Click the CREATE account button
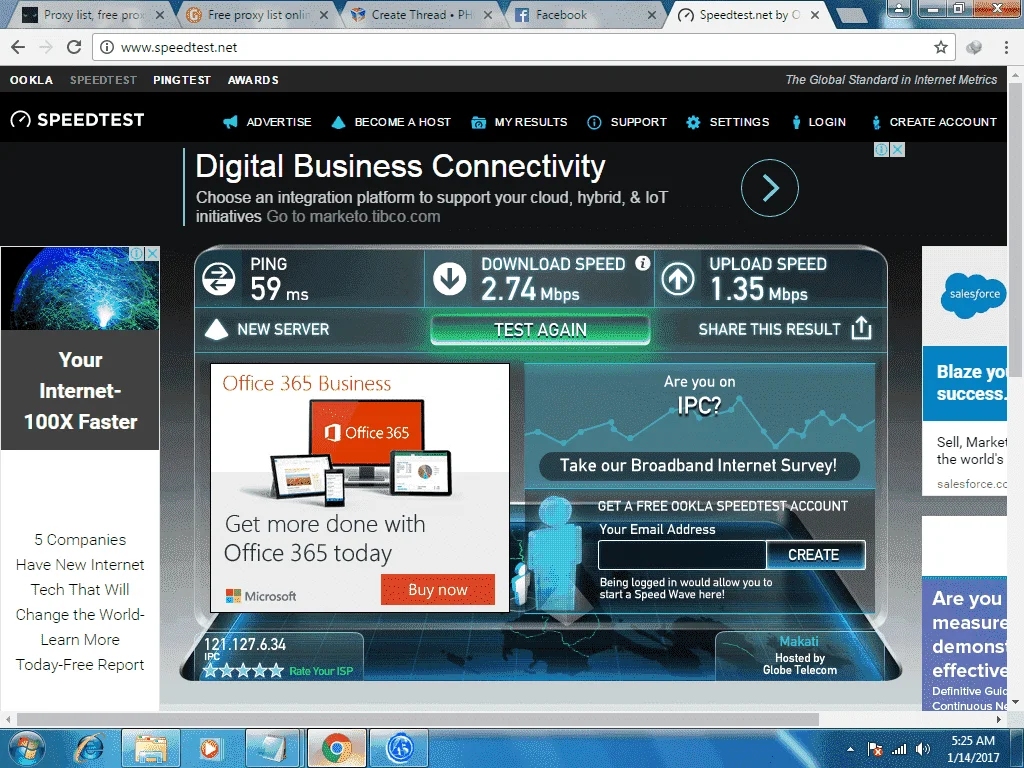 [x=816, y=554]
